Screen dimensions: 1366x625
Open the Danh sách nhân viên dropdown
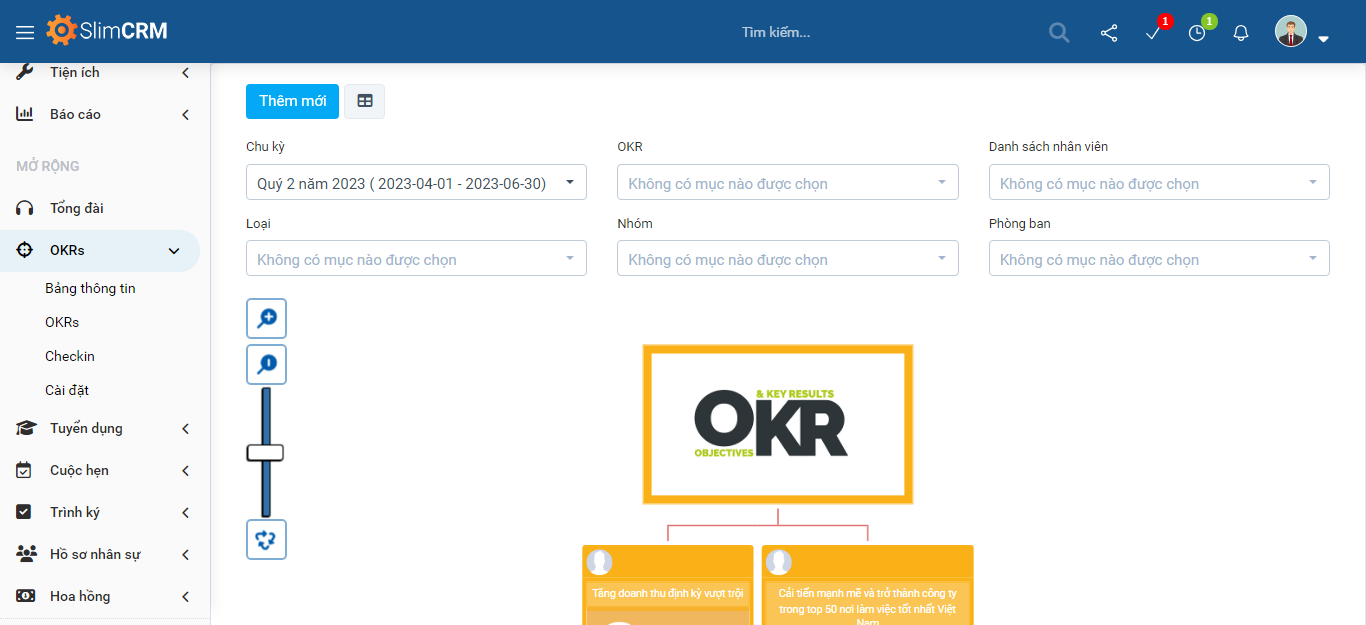pos(1159,183)
